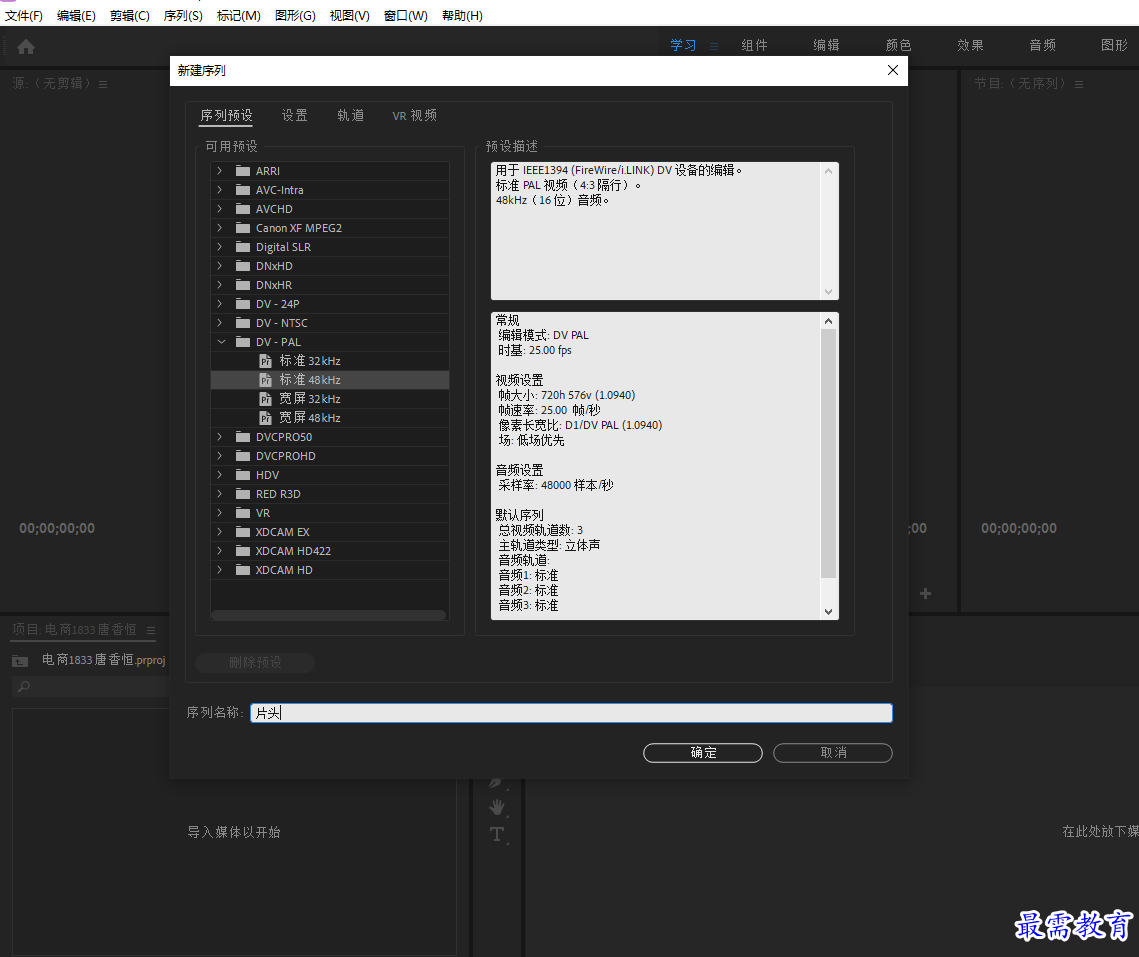Expand the Digital SLR folder

tap(219, 246)
